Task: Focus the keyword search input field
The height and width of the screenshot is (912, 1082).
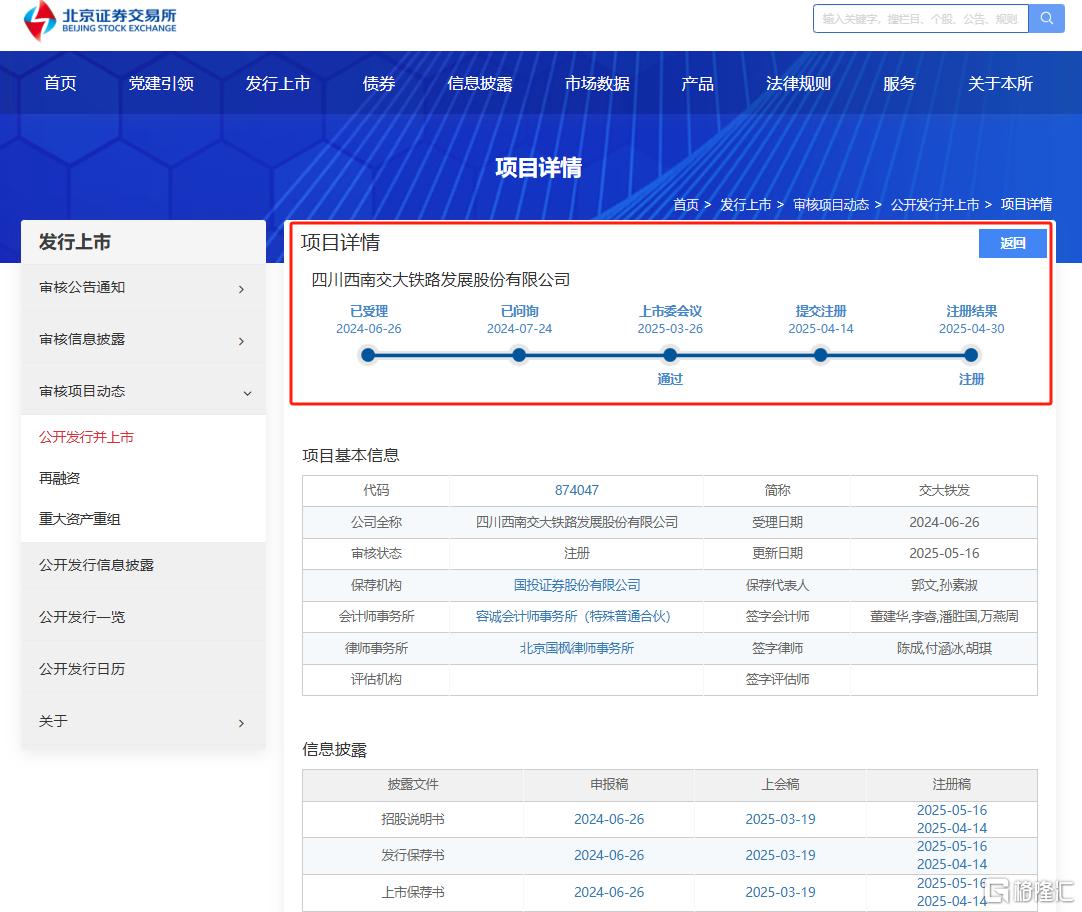Action: coord(921,19)
